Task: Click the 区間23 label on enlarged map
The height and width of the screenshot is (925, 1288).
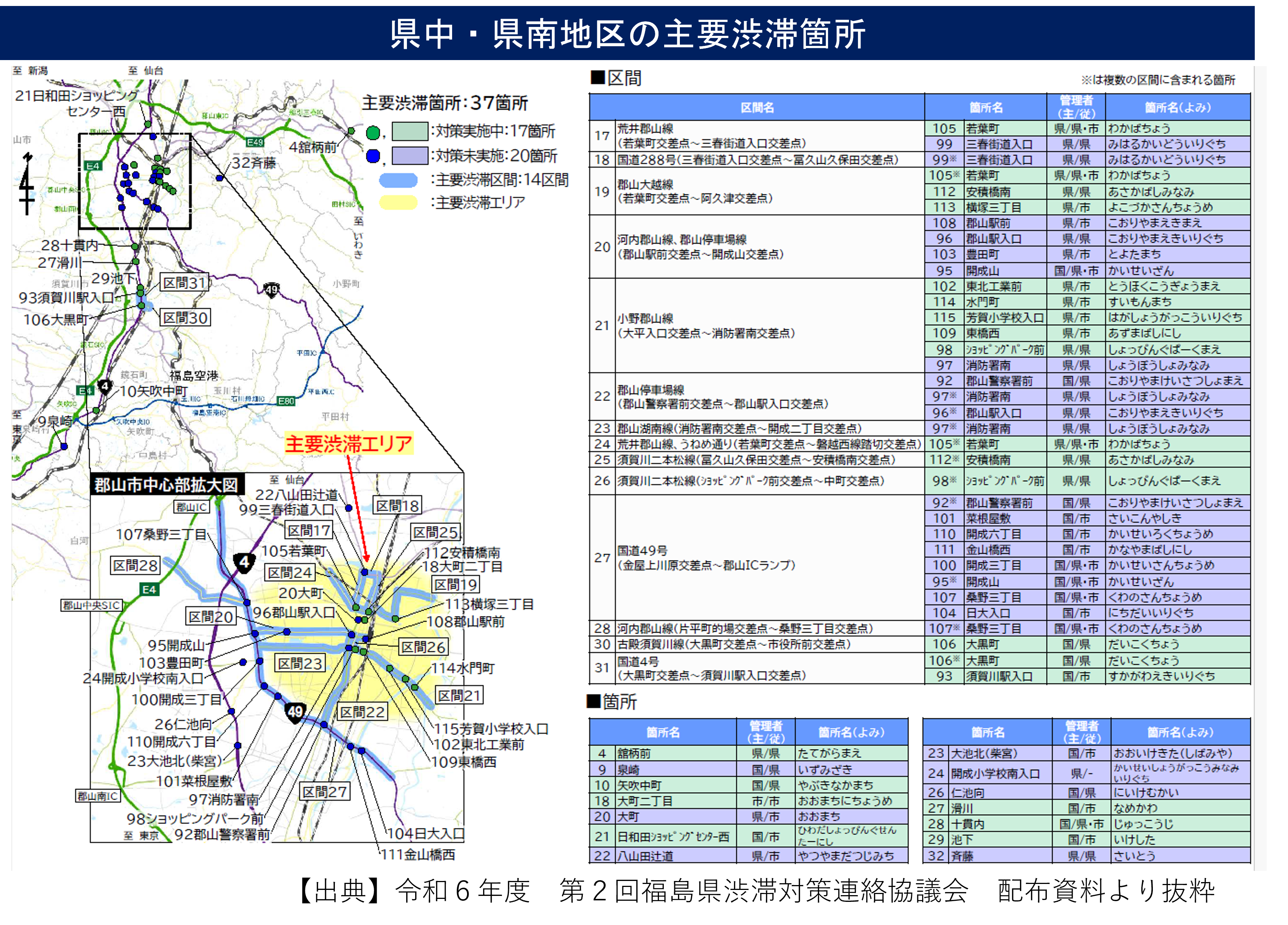Action: tap(300, 663)
